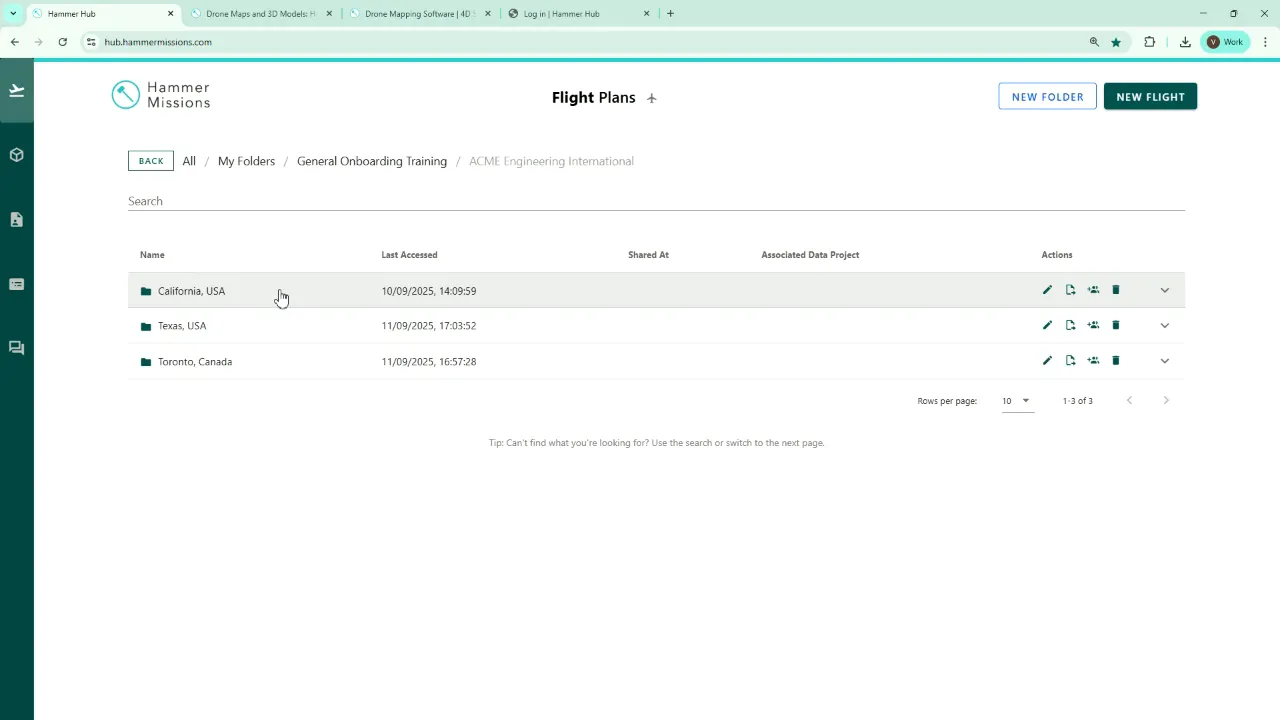Open the billing card sidebar icon
Screen dimensions: 1280x720
(16, 284)
